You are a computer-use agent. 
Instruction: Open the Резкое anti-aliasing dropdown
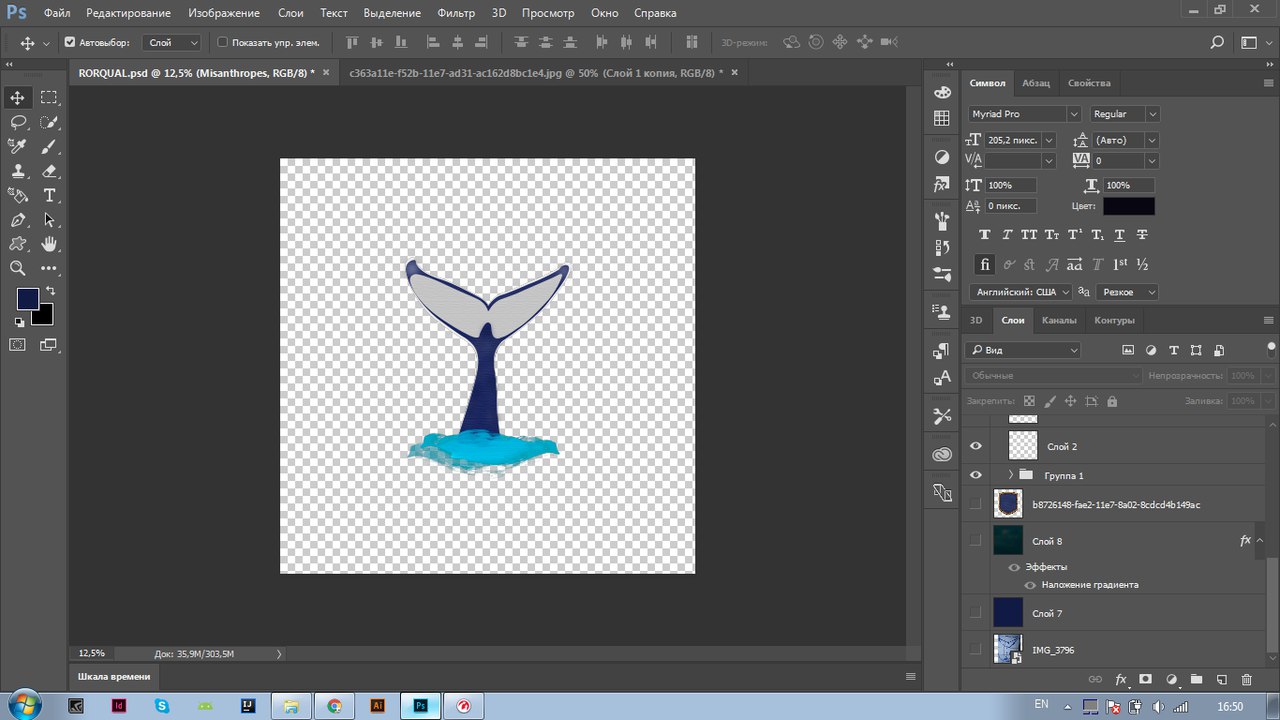click(x=1127, y=292)
